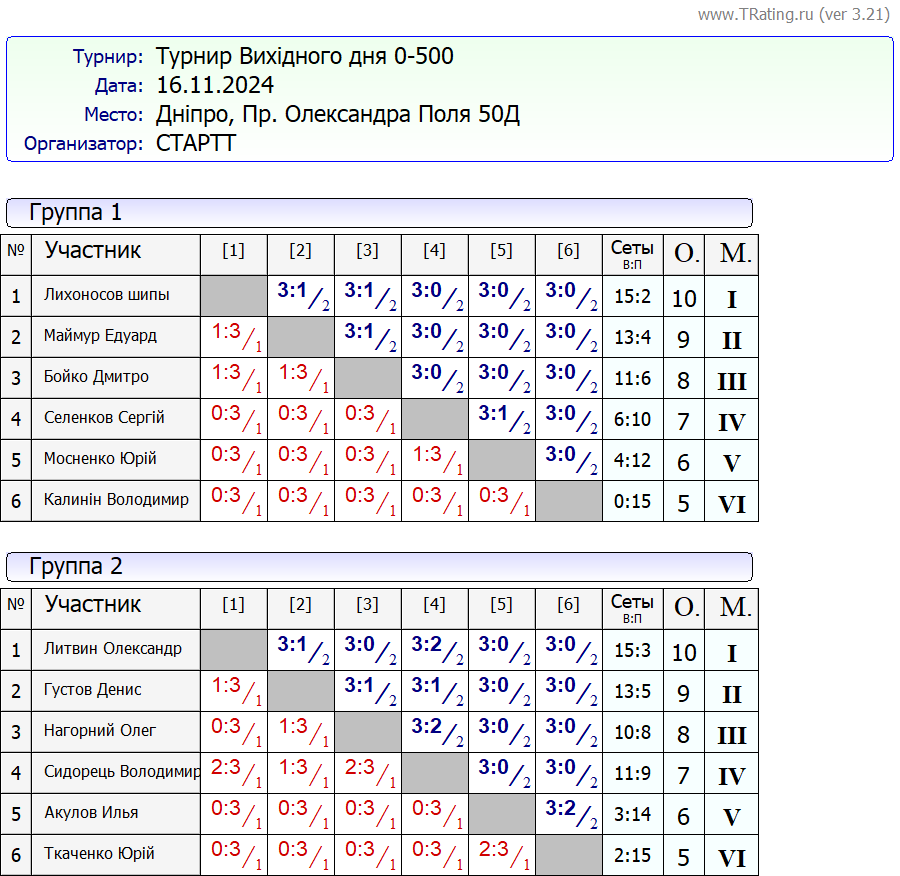This screenshot has width=900, height=876.
Task: Select participant Бойко Дмитро
Action: (96, 377)
